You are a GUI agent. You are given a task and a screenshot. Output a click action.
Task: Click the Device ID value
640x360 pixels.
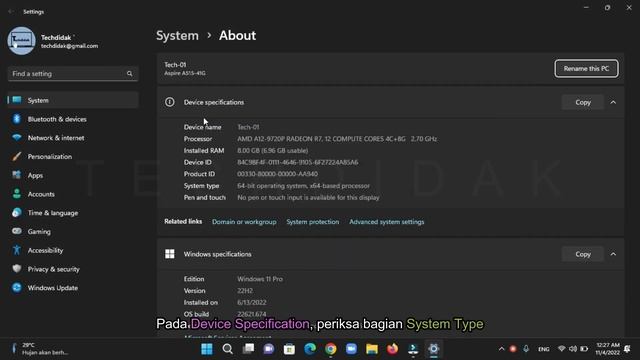(298, 162)
